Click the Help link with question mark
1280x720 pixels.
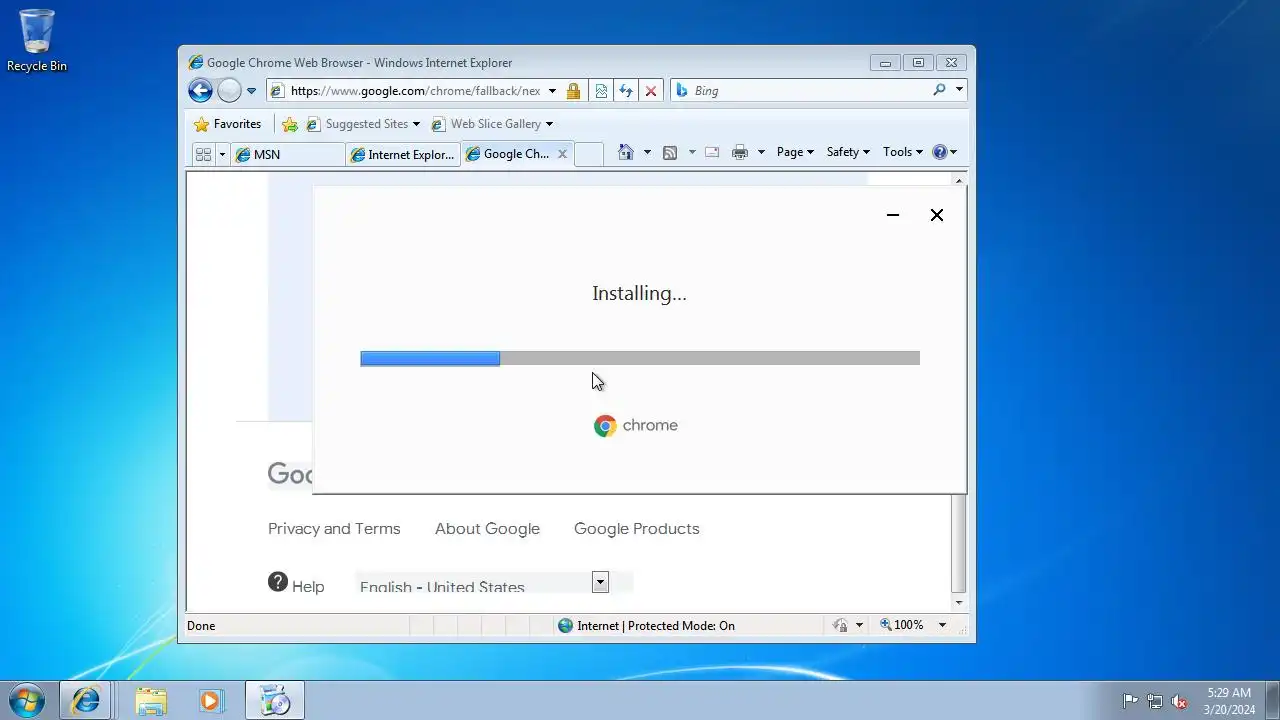[296, 584]
